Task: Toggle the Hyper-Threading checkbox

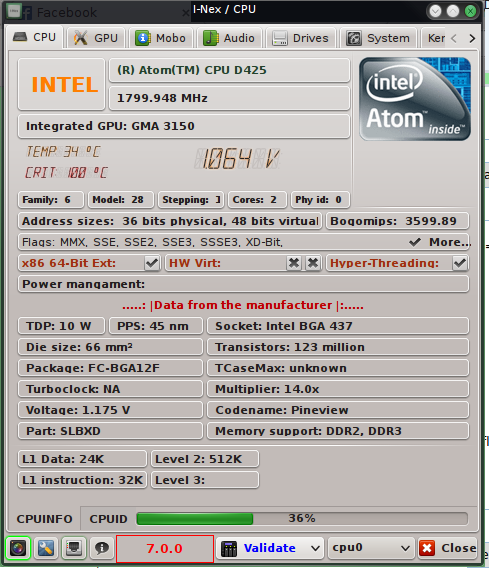Action: tap(460, 263)
